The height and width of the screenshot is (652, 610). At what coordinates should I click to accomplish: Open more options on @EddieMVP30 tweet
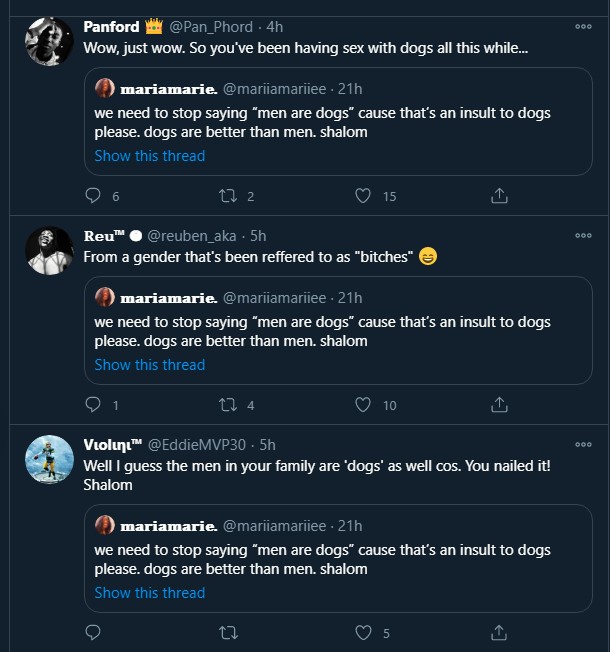coord(583,444)
